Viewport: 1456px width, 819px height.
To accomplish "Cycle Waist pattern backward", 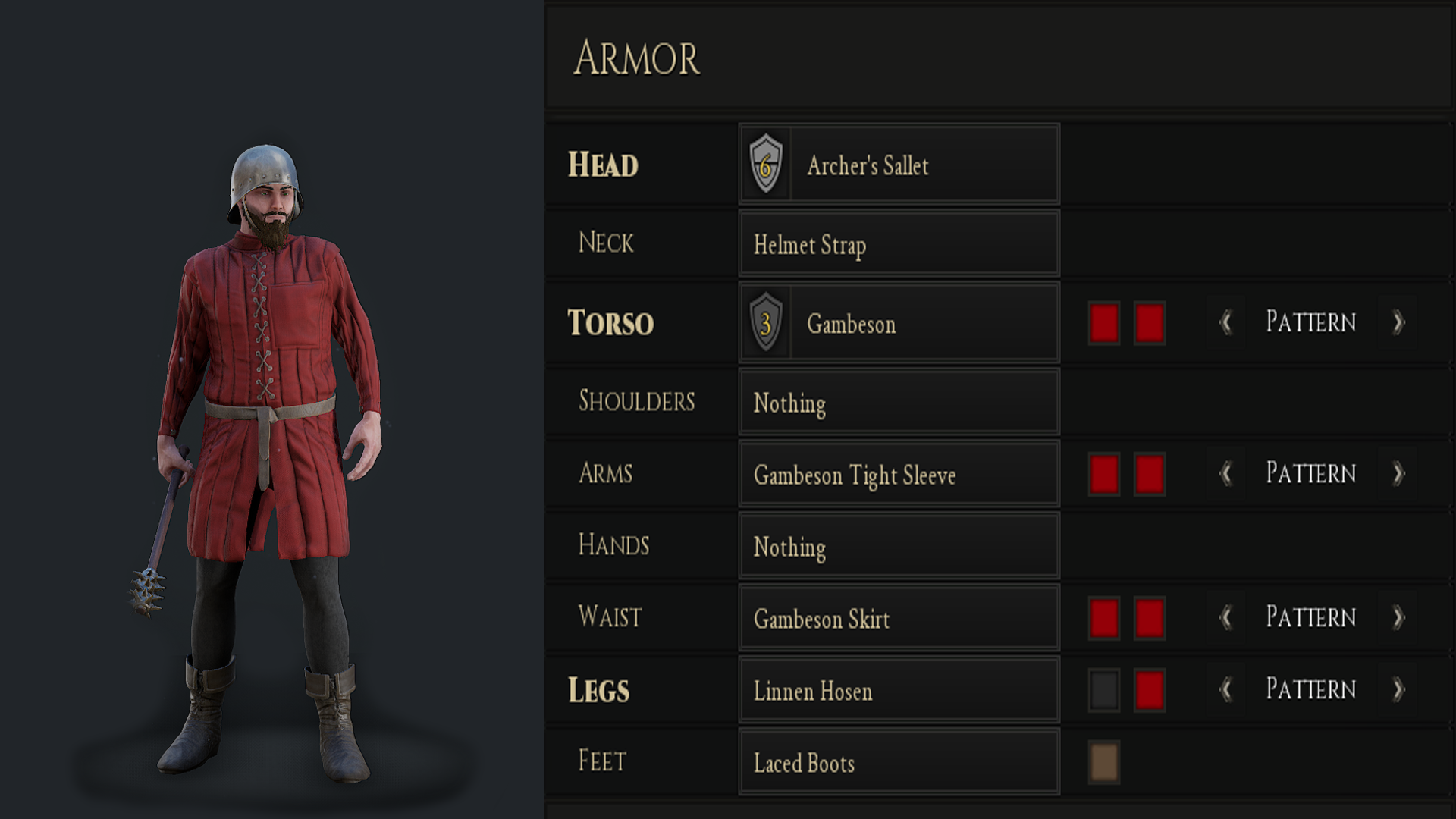I will [x=1225, y=617].
